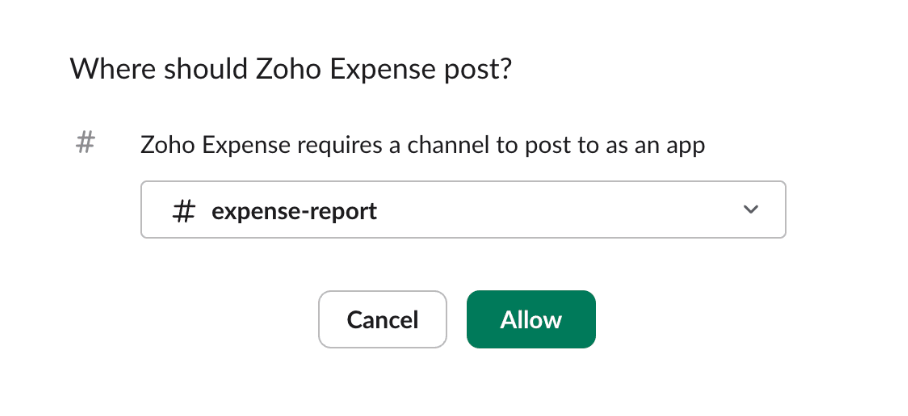Screen dimensions: 908x416
Task: Click the green Allow button
Action: click(x=531, y=320)
